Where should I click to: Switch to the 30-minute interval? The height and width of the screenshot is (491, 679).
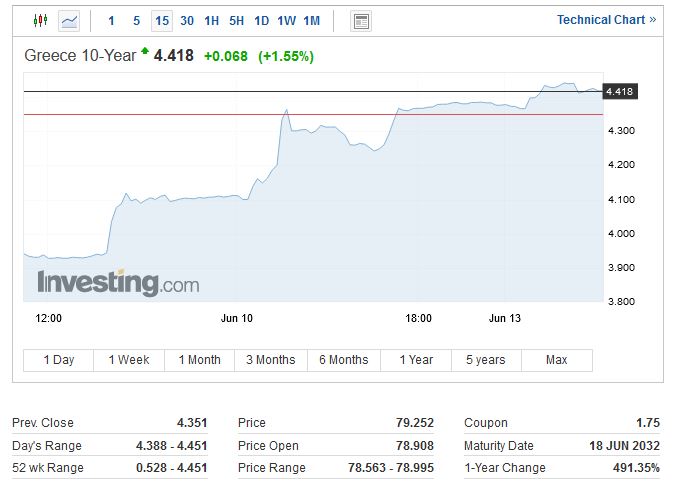point(187,20)
